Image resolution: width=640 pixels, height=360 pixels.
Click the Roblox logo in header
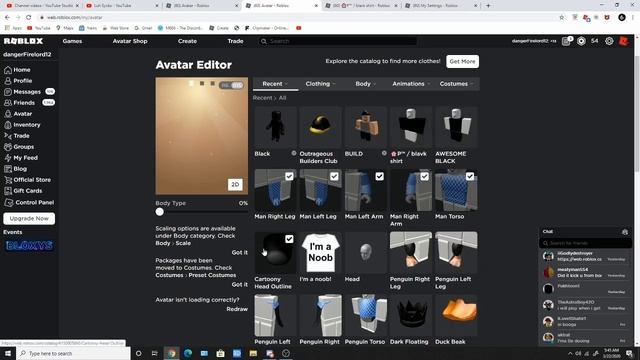(23, 41)
